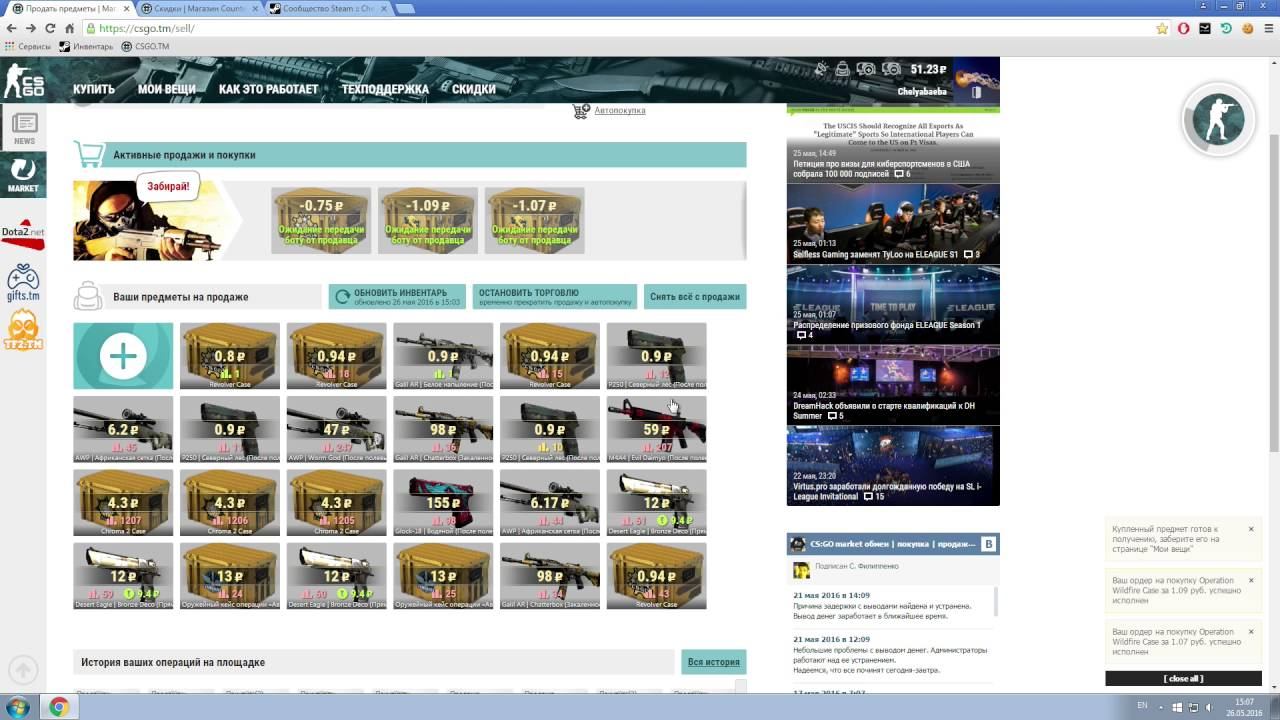Open news about visa petition for esports
This screenshot has height=720, width=1280.
[x=893, y=144]
